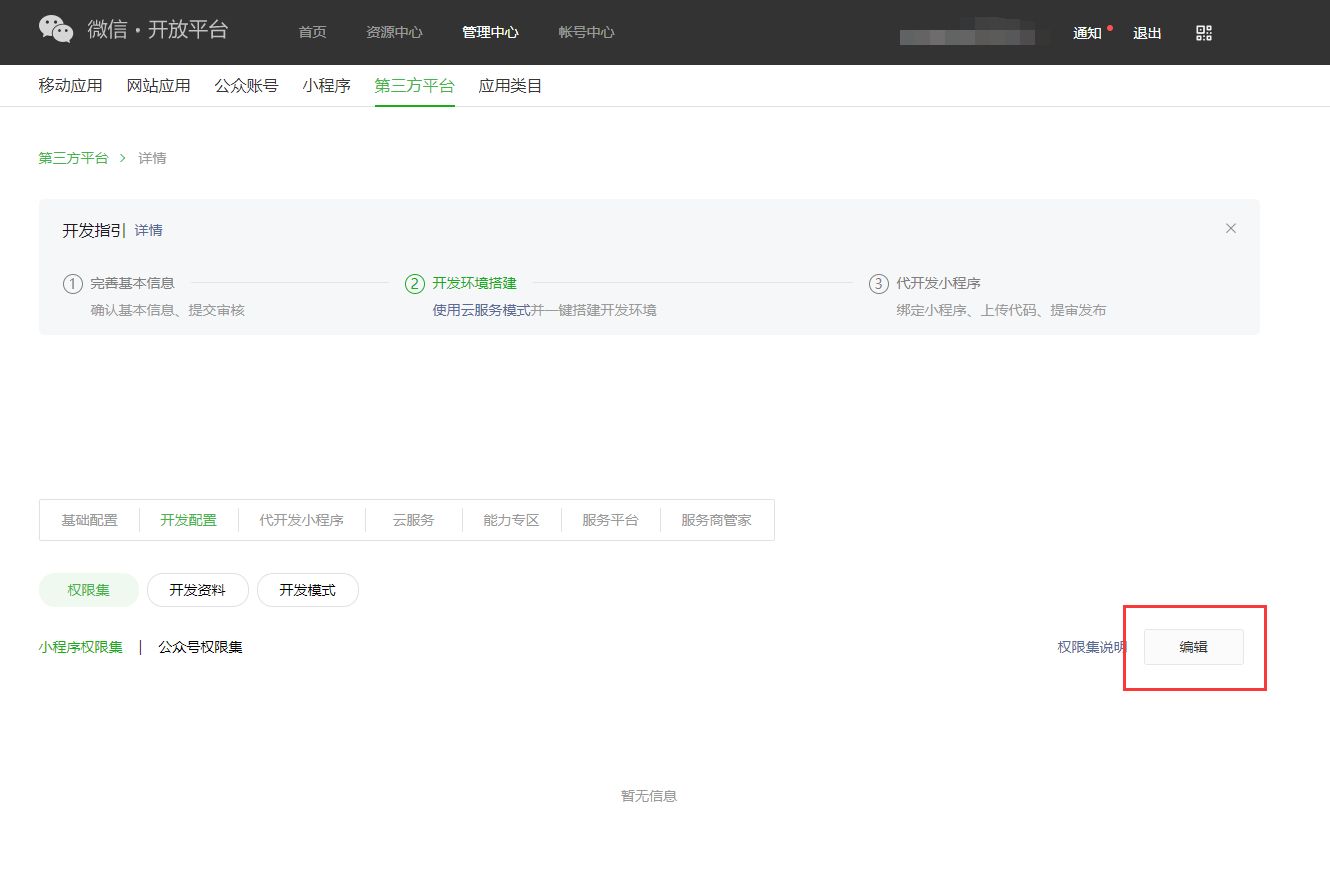
Task: Select the 云服务 section tab
Action: pos(413,520)
